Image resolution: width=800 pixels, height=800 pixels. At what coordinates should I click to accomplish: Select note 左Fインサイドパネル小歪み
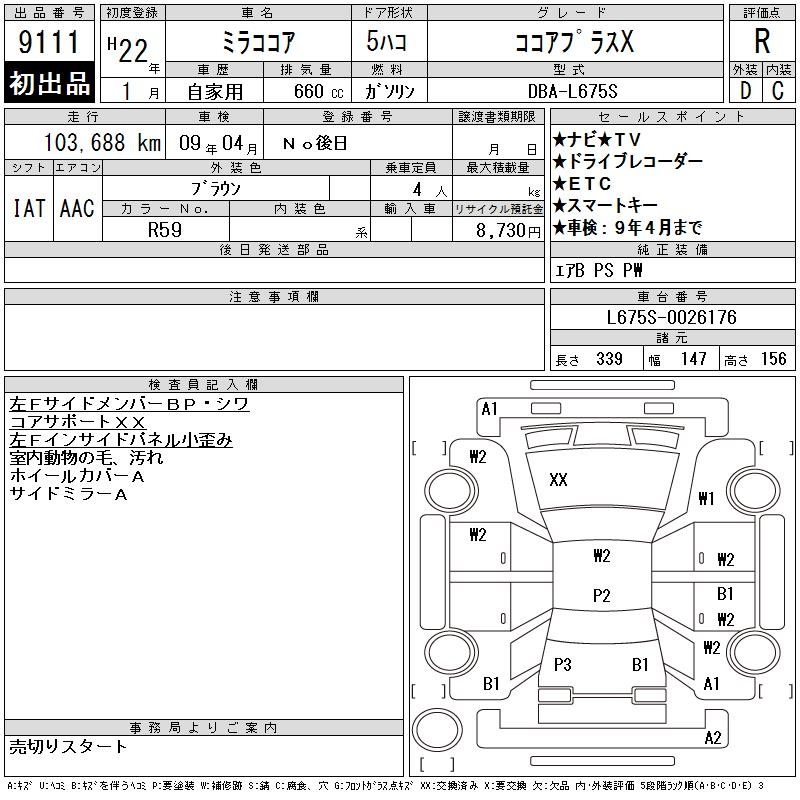(121, 440)
